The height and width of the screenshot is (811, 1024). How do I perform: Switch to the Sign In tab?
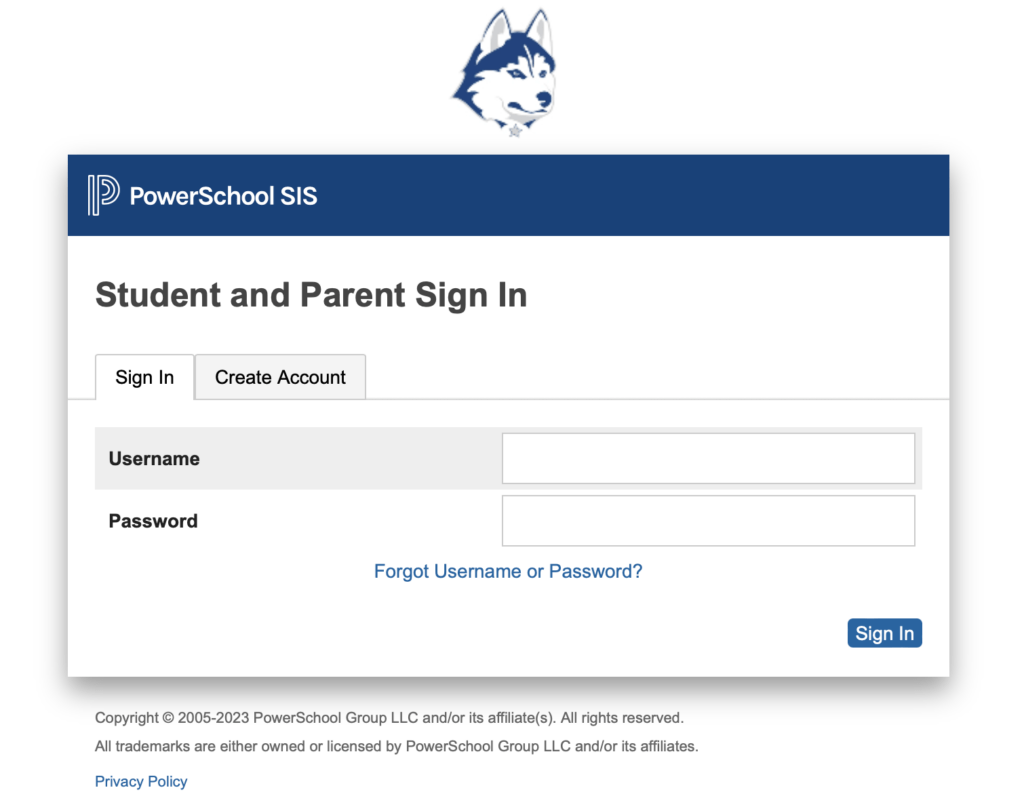coord(144,377)
